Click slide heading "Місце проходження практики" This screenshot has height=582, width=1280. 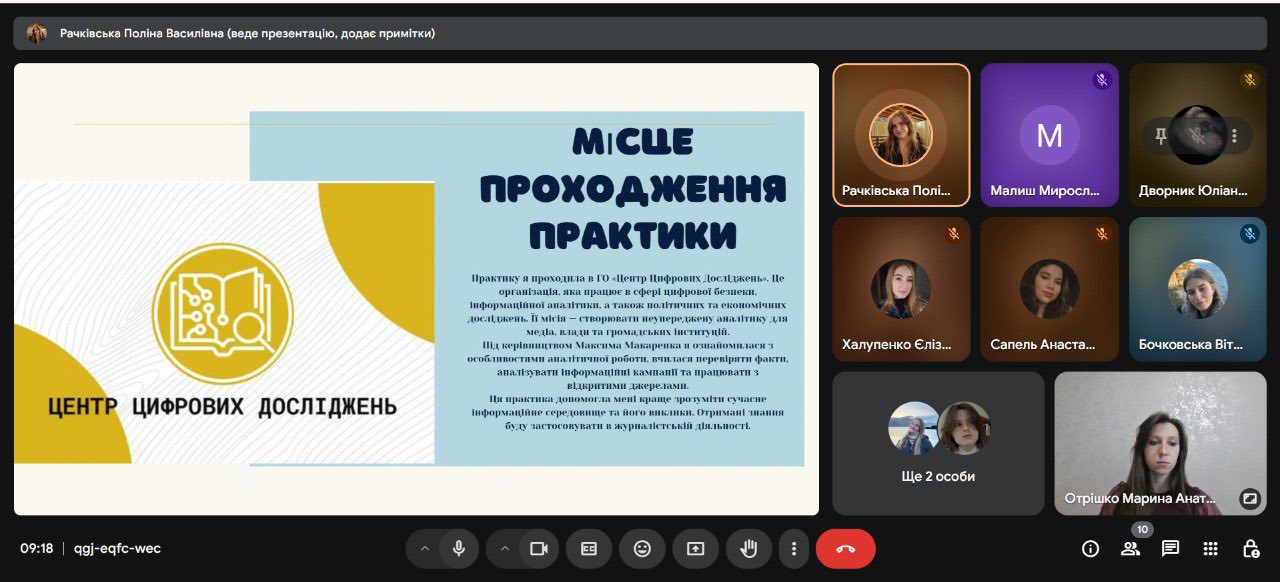click(x=633, y=188)
